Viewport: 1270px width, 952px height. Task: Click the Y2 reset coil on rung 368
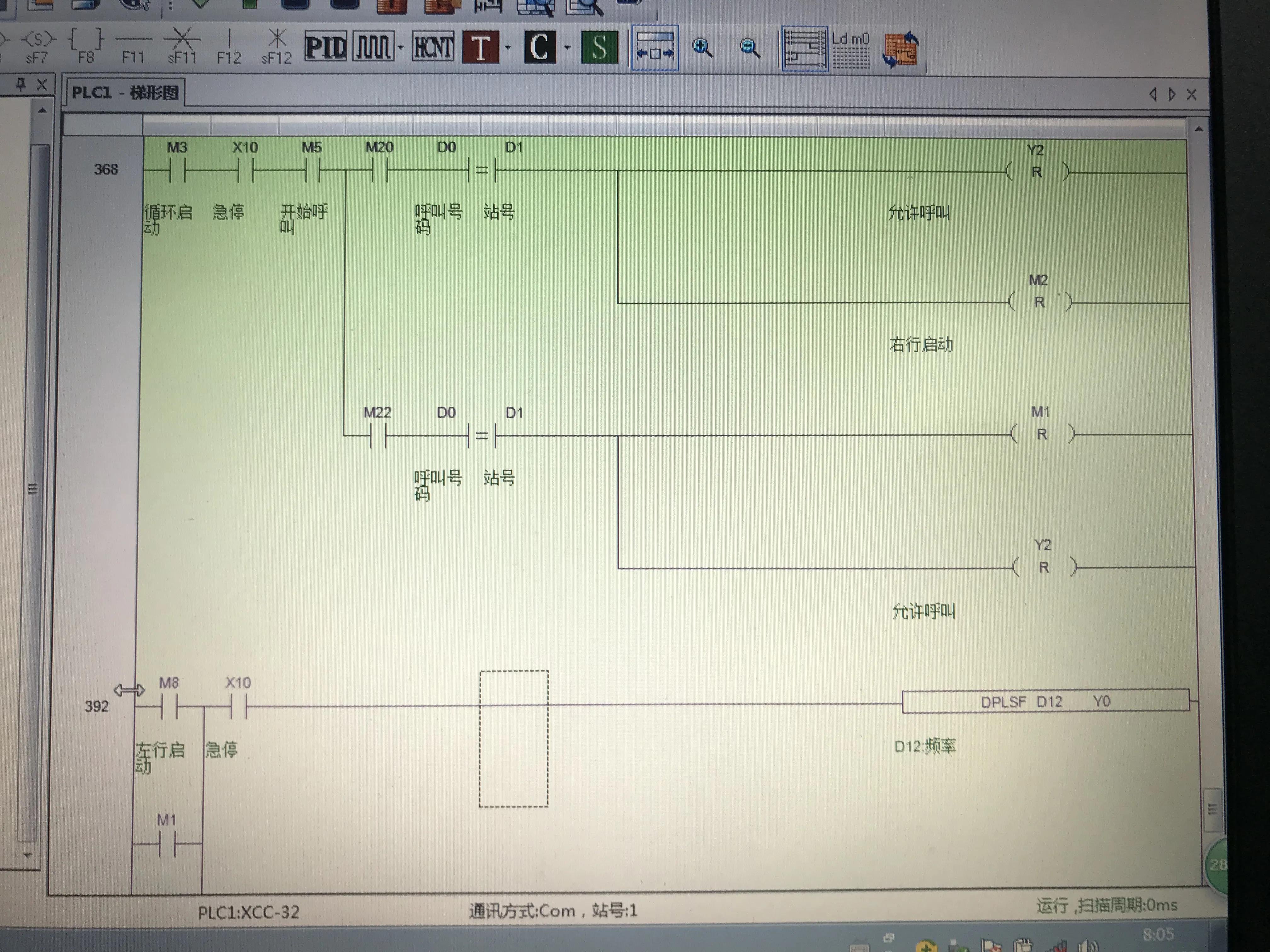pos(1036,172)
